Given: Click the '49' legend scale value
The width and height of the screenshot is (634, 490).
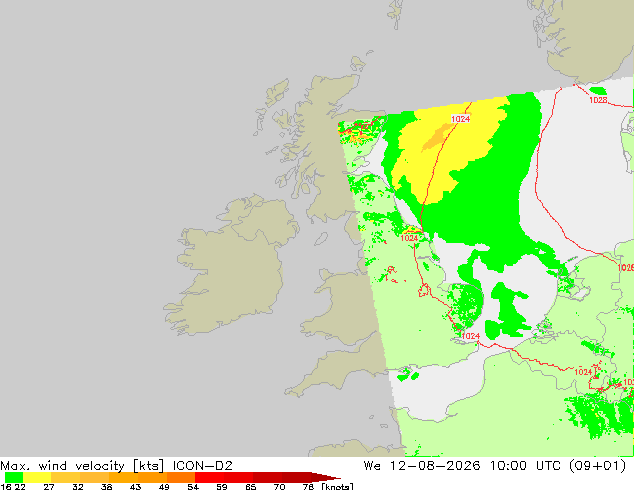Looking at the screenshot, I should (x=164, y=486).
